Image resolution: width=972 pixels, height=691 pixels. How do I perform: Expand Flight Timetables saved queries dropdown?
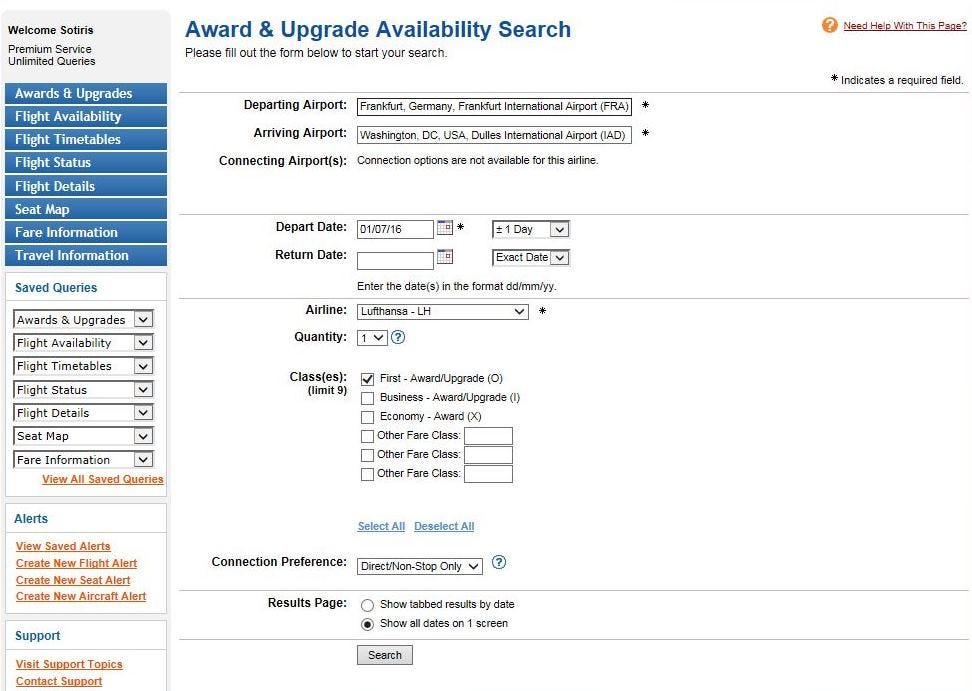83,366
